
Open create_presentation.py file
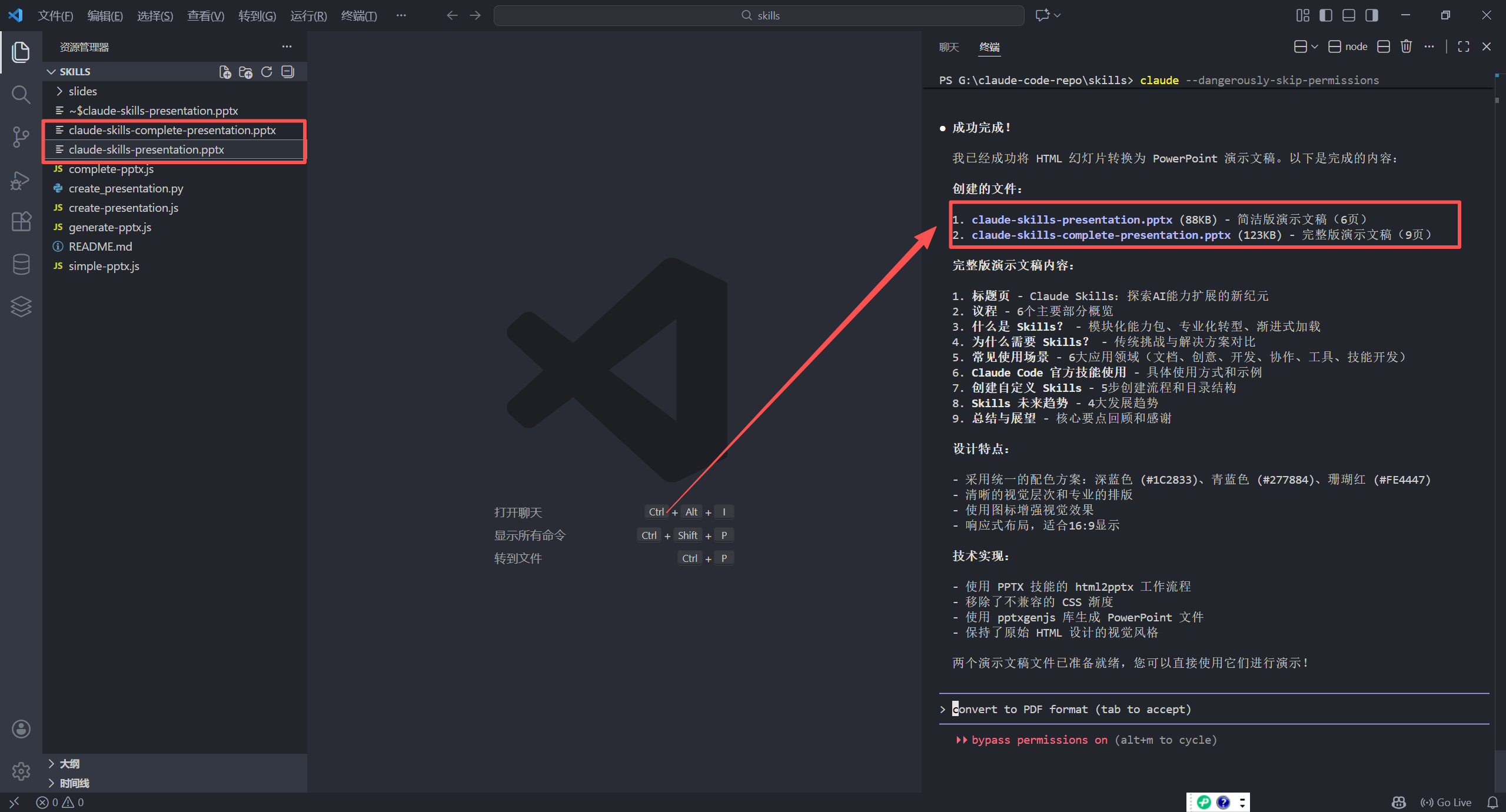[x=126, y=188]
